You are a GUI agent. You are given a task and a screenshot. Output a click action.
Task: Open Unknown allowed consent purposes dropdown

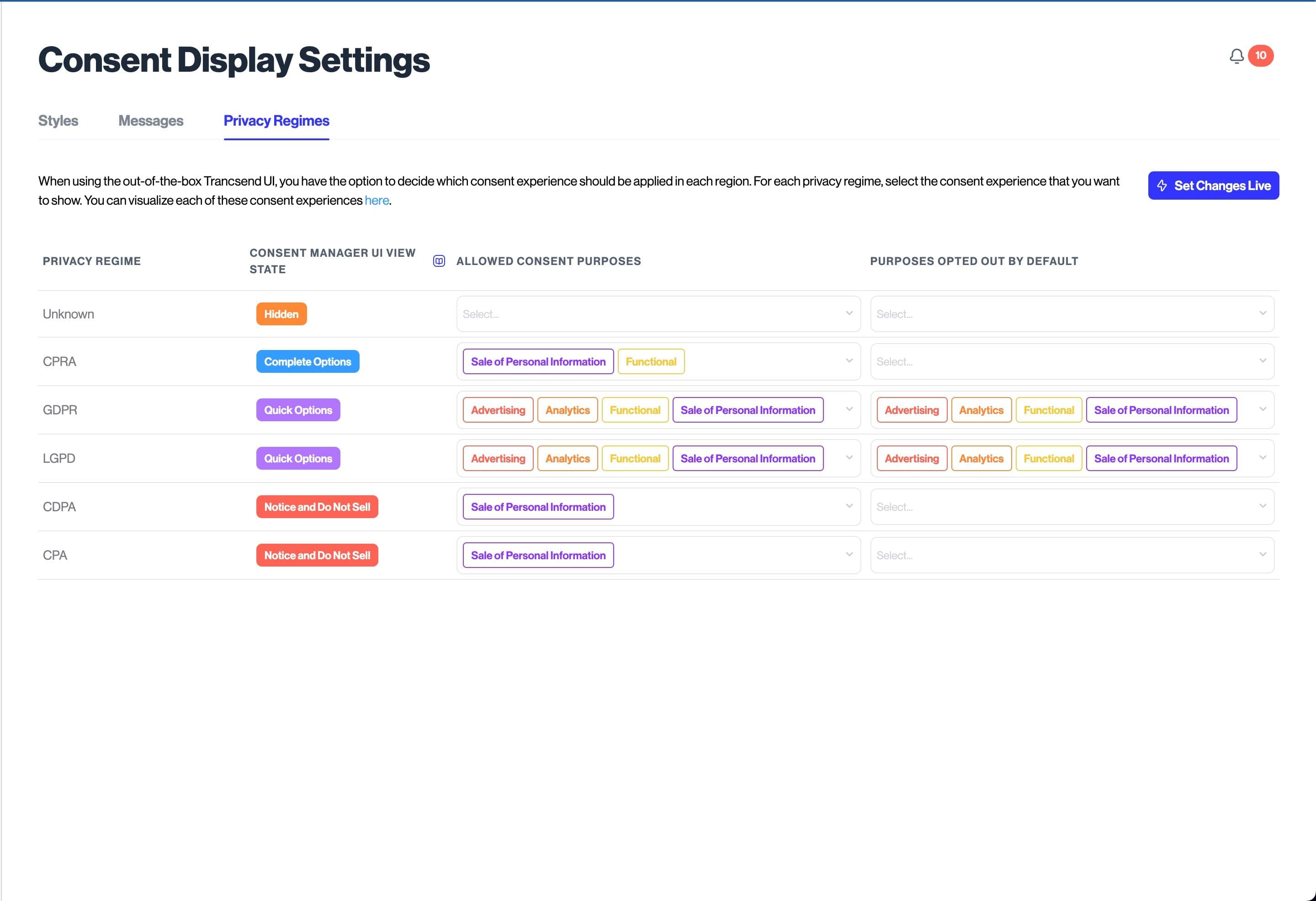pyautogui.click(x=658, y=314)
